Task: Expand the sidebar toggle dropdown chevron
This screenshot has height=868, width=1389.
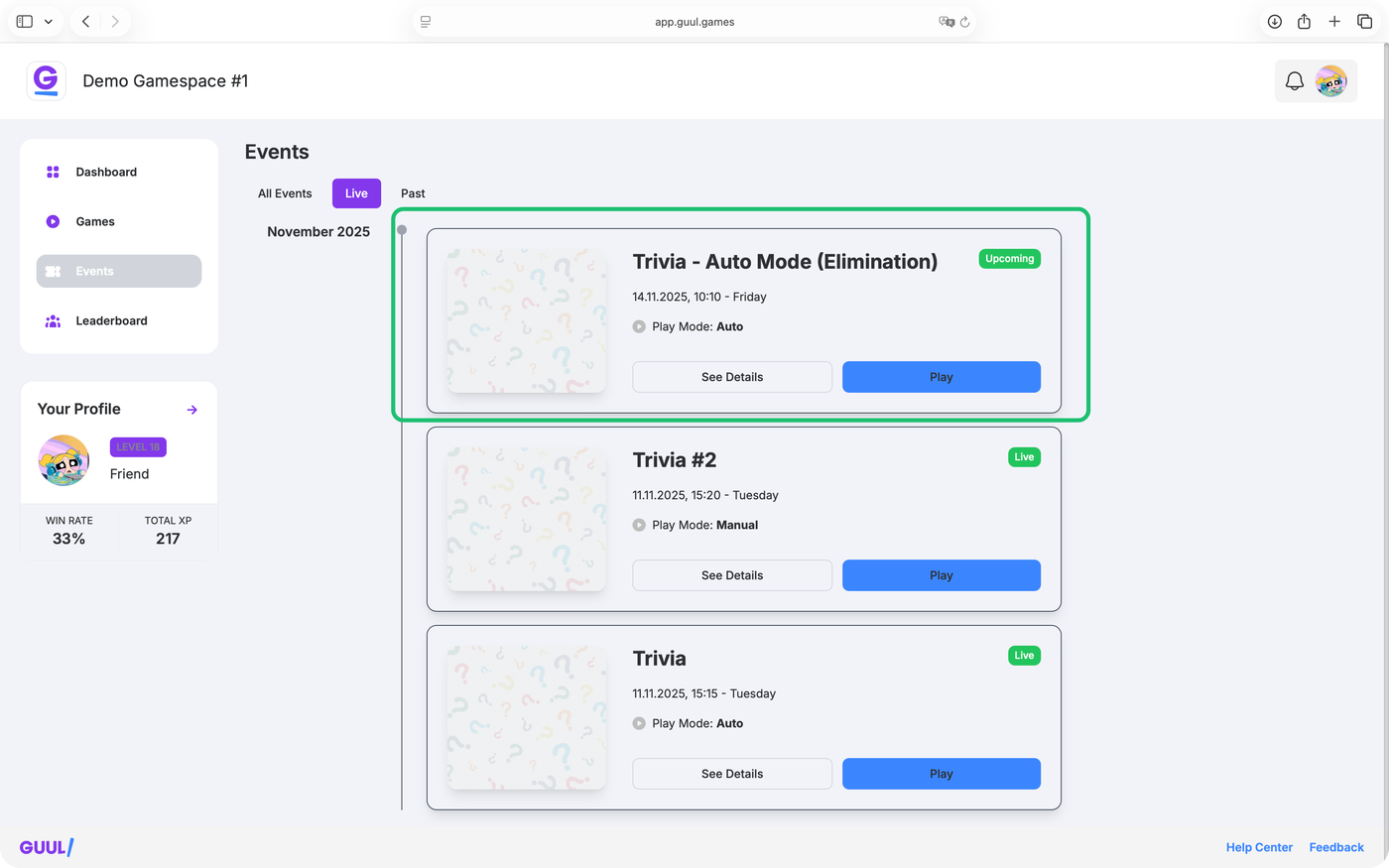Action: coord(48,22)
